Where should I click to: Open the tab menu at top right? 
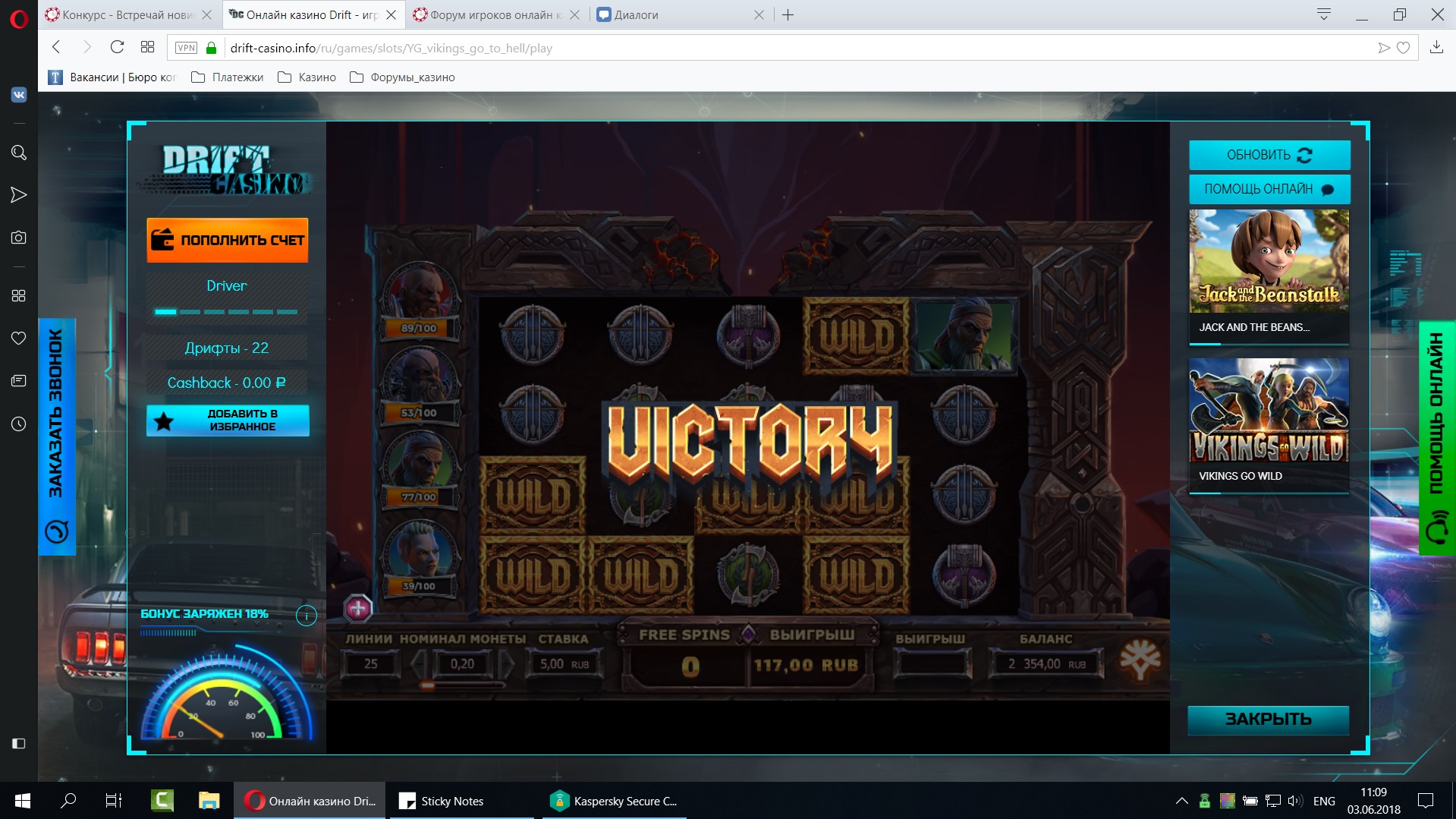tap(1324, 14)
